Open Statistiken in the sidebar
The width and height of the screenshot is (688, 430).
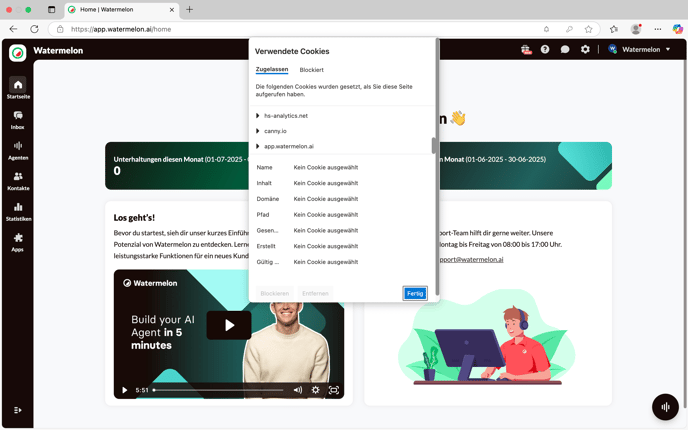click(18, 211)
